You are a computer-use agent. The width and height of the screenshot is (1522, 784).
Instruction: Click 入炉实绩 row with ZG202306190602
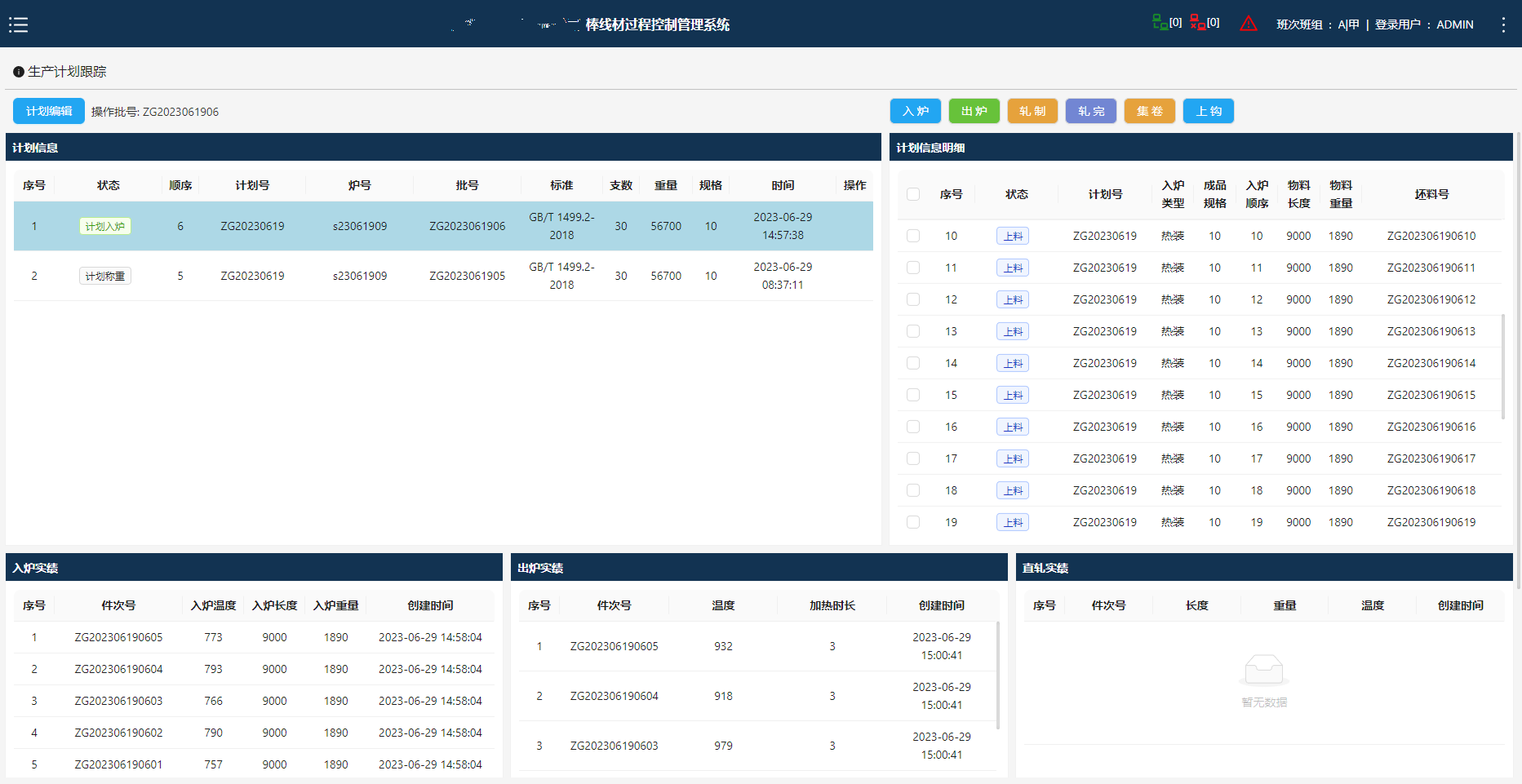(254, 733)
